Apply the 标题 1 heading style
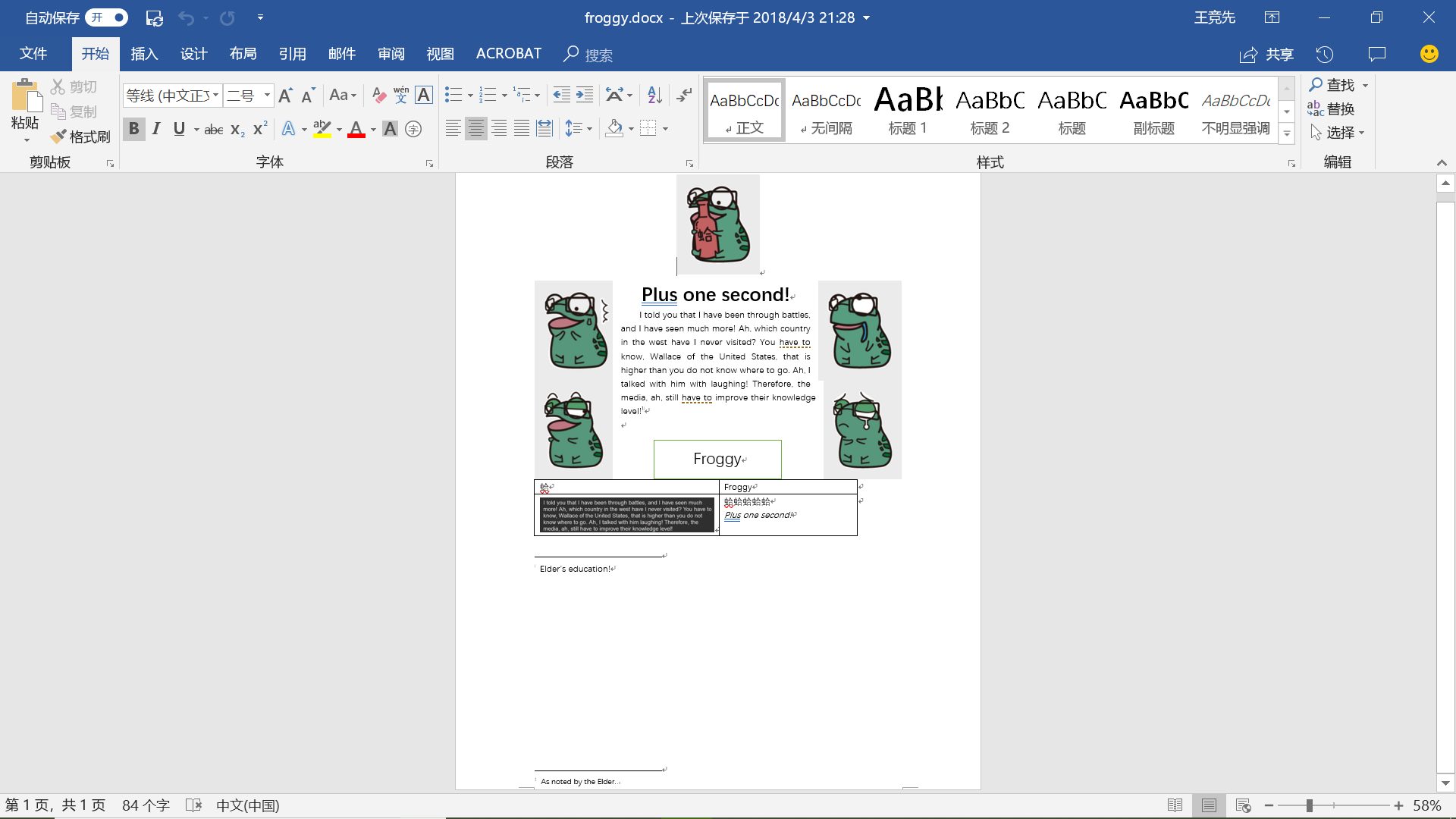Image resolution: width=1456 pixels, height=819 pixels. [x=908, y=111]
